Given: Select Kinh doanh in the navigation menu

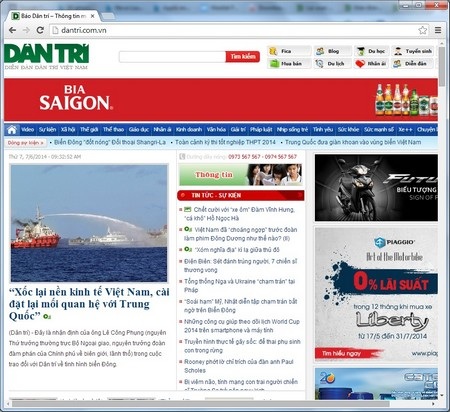Looking at the screenshot, I should (189, 130).
